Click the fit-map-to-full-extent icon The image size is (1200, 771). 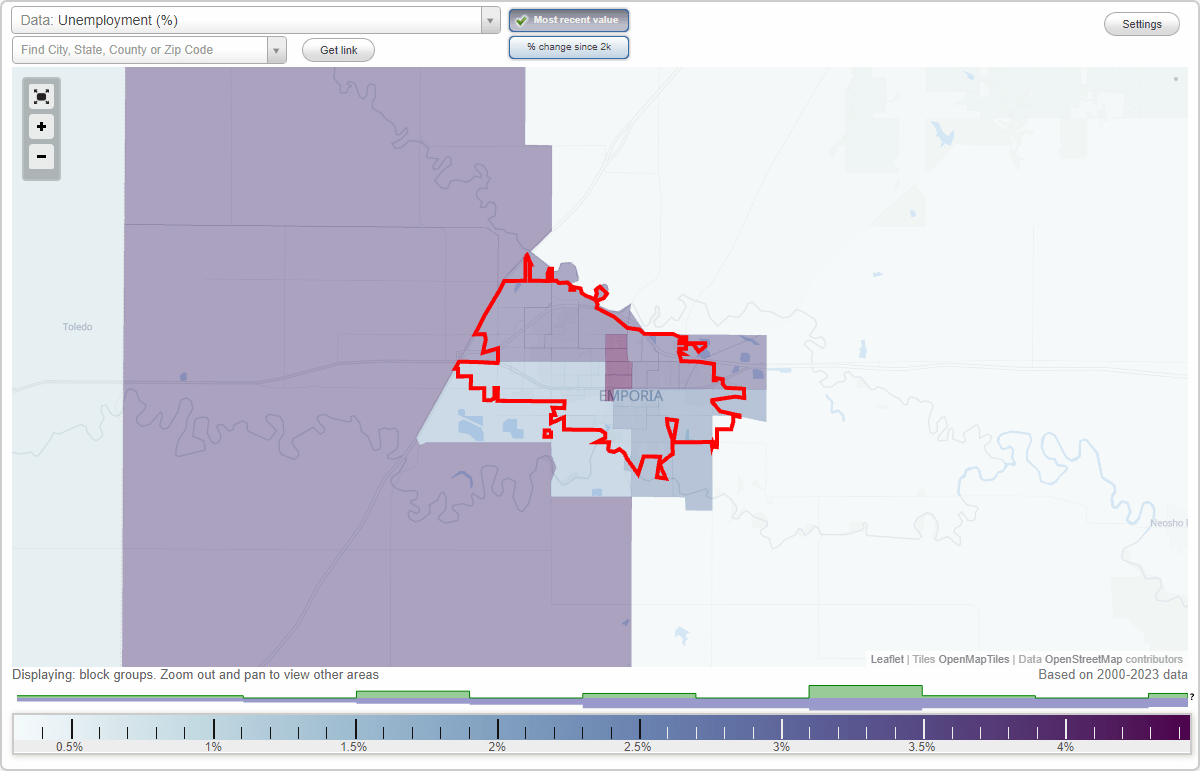[x=41, y=96]
